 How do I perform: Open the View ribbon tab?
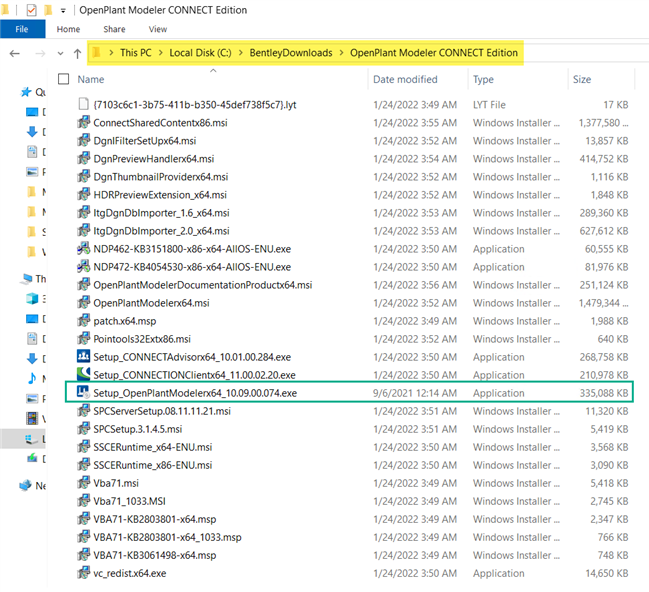coord(158,29)
